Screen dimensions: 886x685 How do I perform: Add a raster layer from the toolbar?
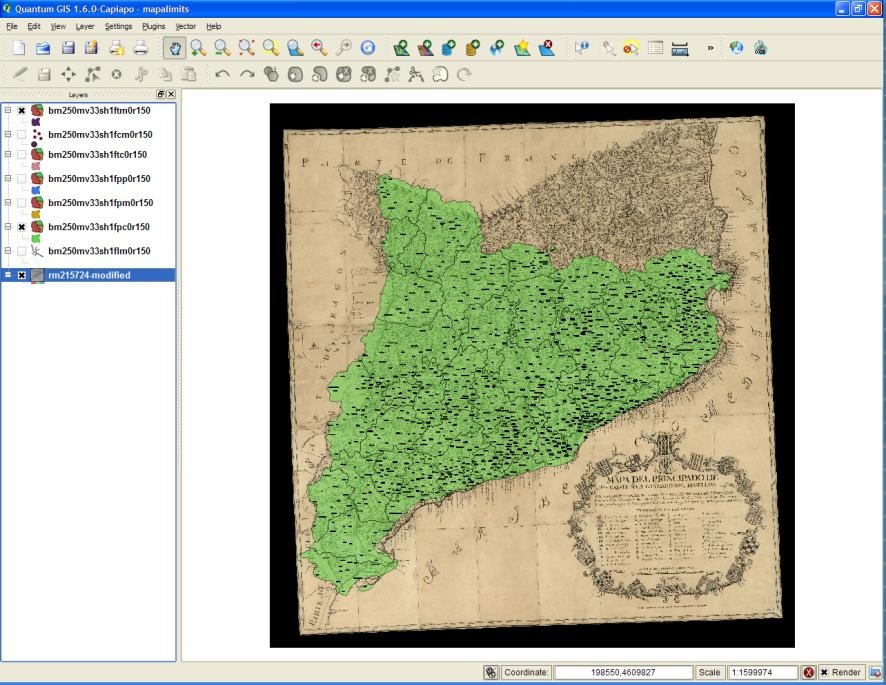point(425,48)
